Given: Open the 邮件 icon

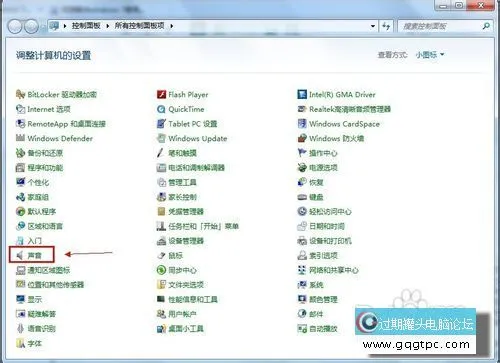Looking at the screenshot, I should point(302,314).
